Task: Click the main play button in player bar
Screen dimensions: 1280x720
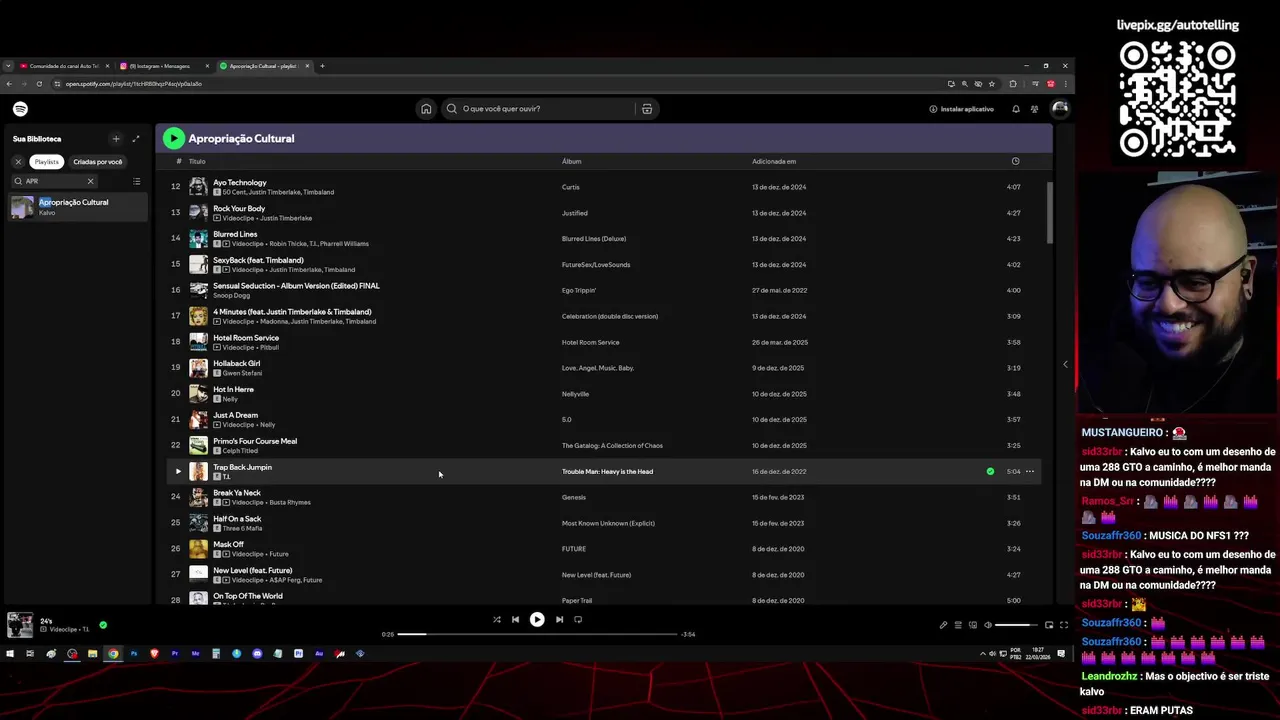Action: pyautogui.click(x=537, y=619)
